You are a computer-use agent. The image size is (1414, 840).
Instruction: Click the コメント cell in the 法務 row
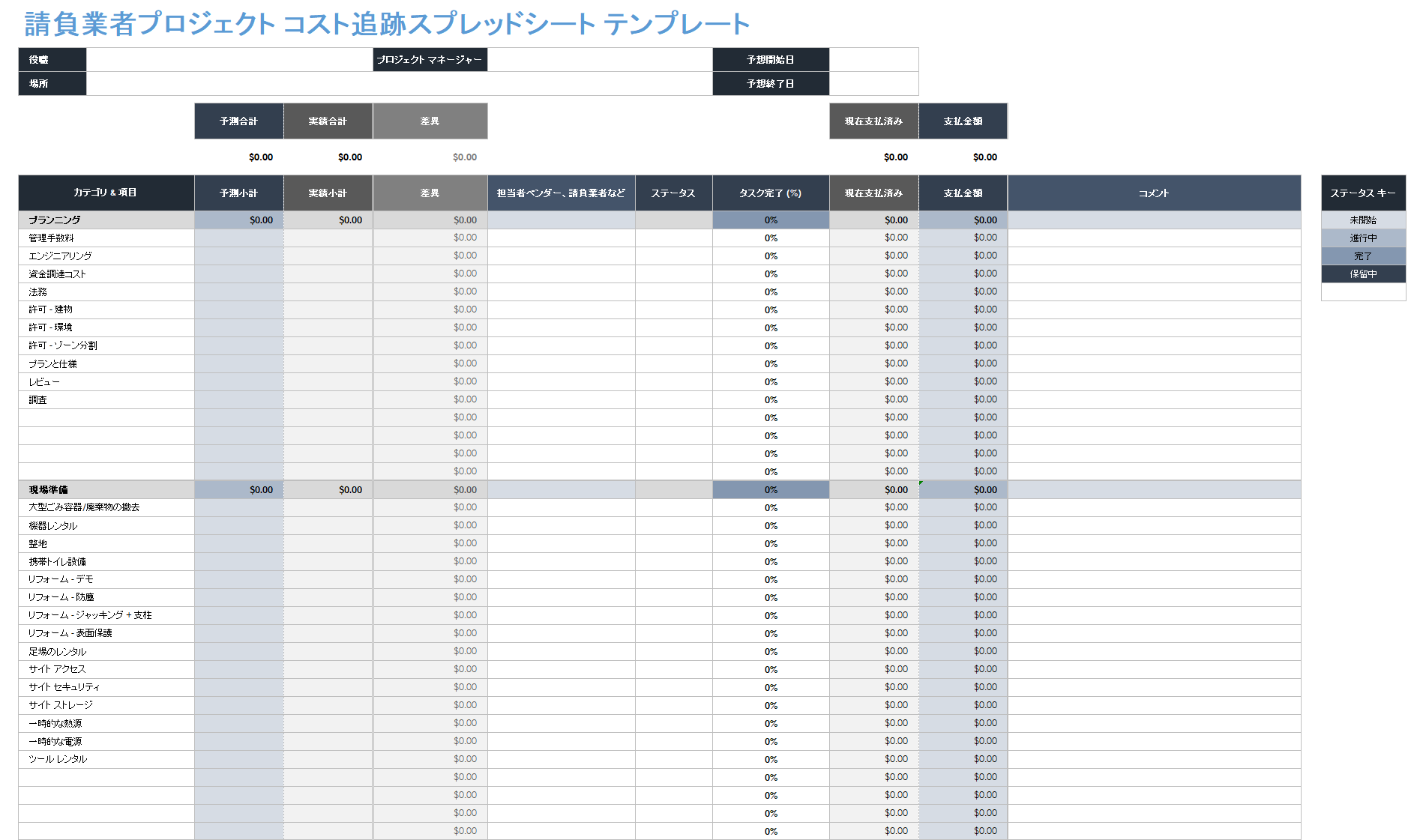[x=1155, y=292]
